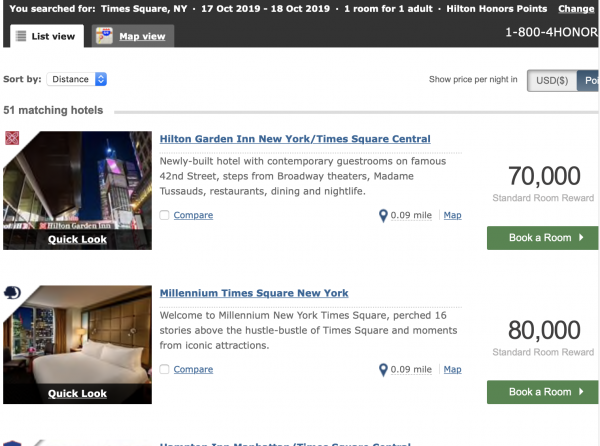This screenshot has width=600, height=446.
Task: Select the List view tab
Action: [x=46, y=37]
